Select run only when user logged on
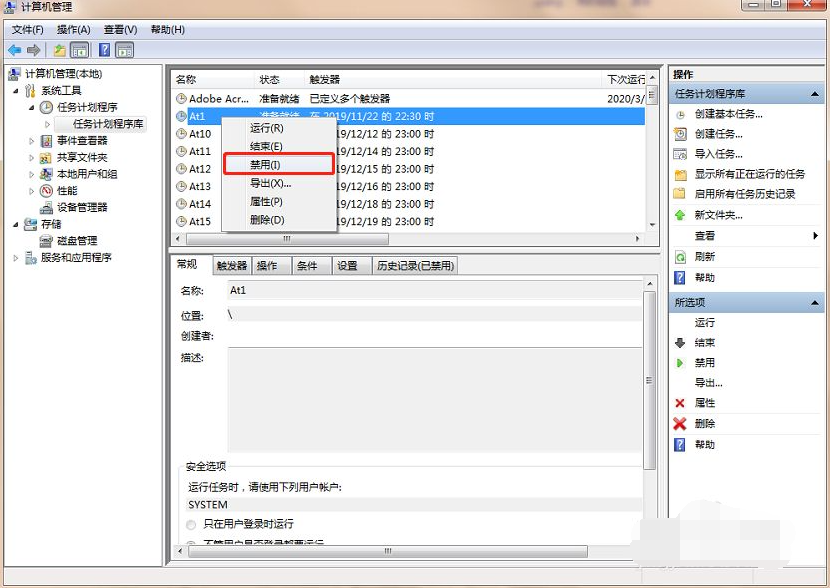Image resolution: width=830 pixels, height=588 pixels. 190,523
